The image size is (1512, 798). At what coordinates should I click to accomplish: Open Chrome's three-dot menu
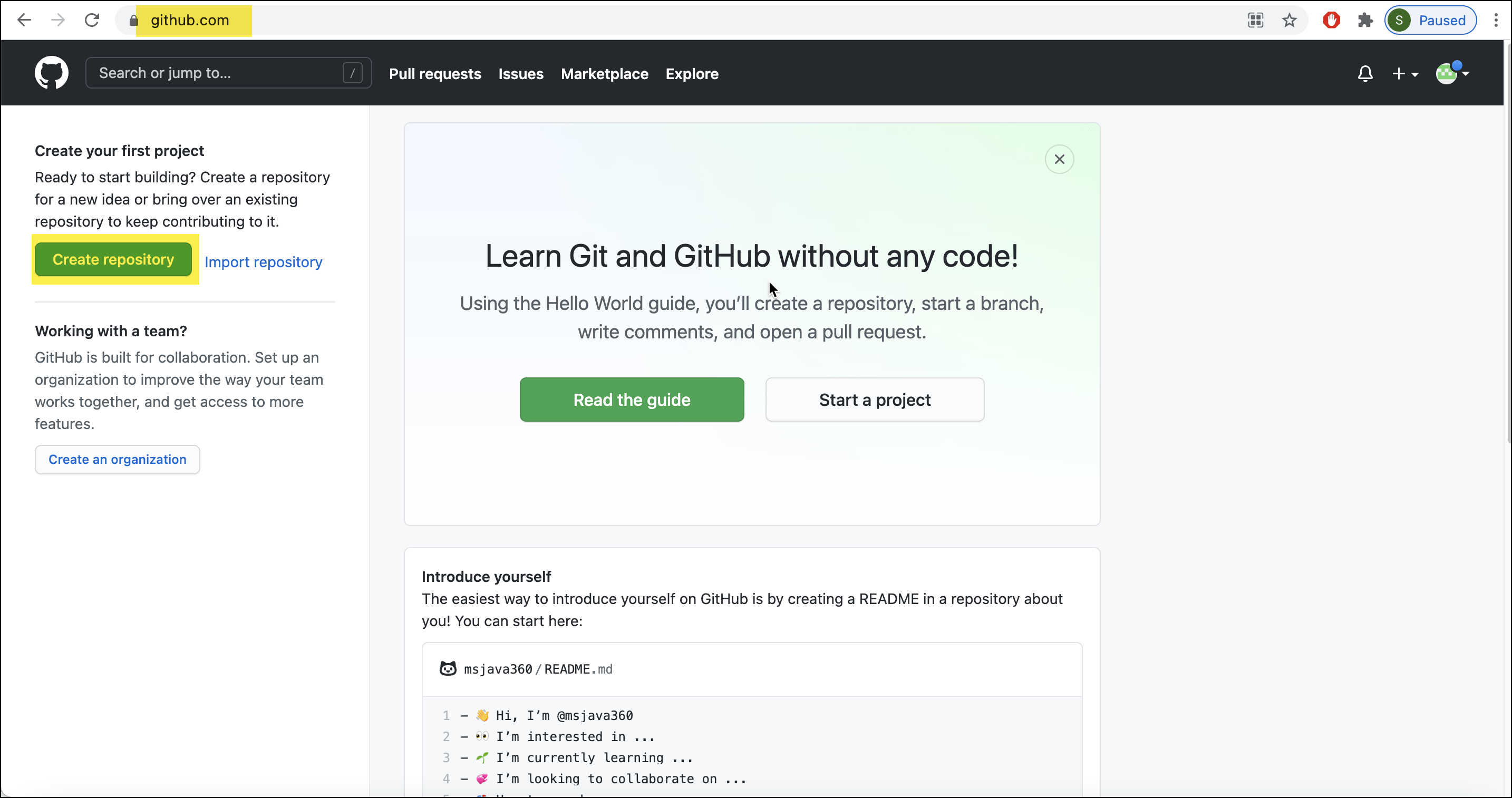point(1496,21)
